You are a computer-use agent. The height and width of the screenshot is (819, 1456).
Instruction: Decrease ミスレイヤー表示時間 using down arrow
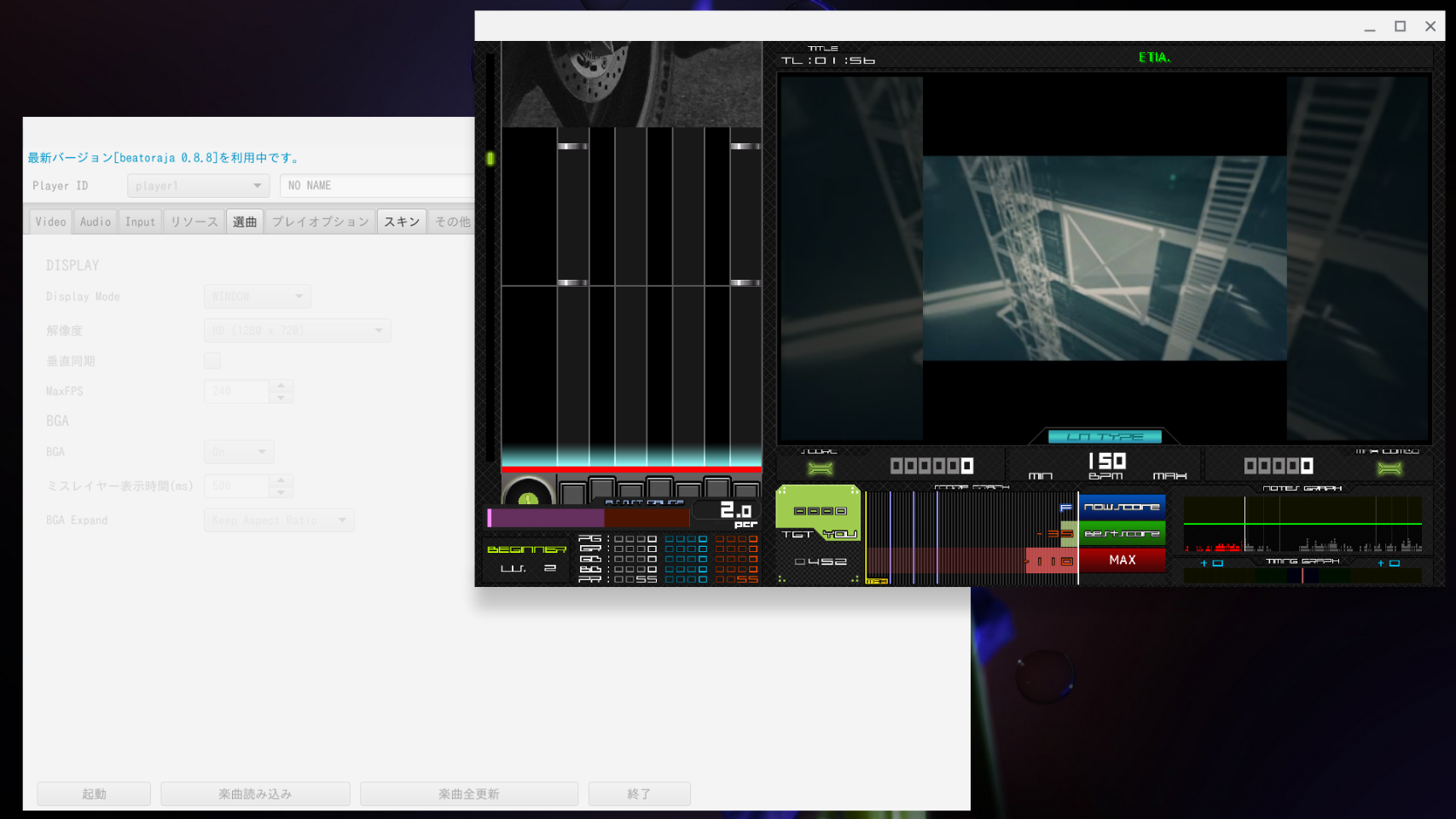(x=281, y=492)
